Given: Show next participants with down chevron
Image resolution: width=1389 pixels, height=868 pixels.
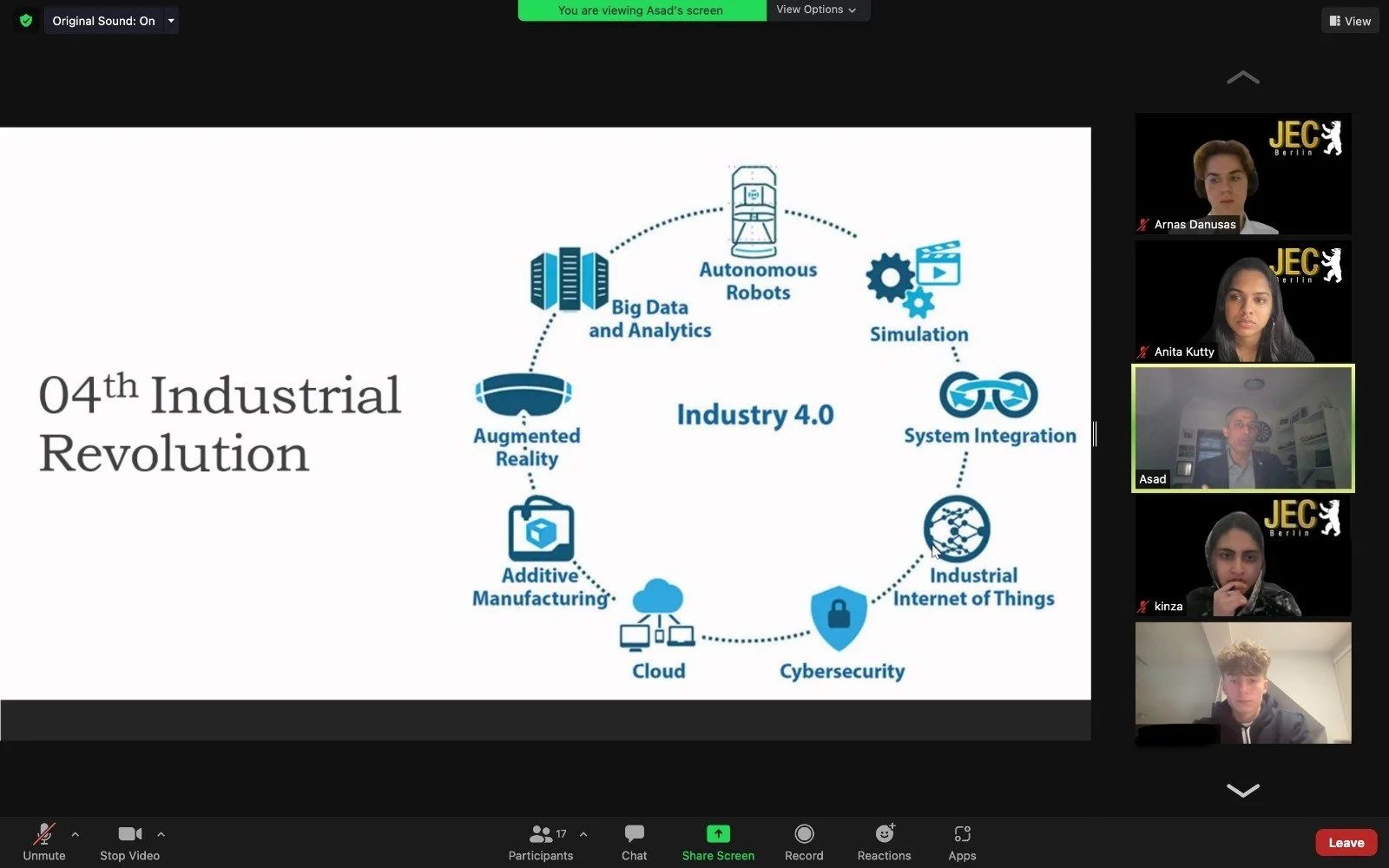Looking at the screenshot, I should [1242, 790].
